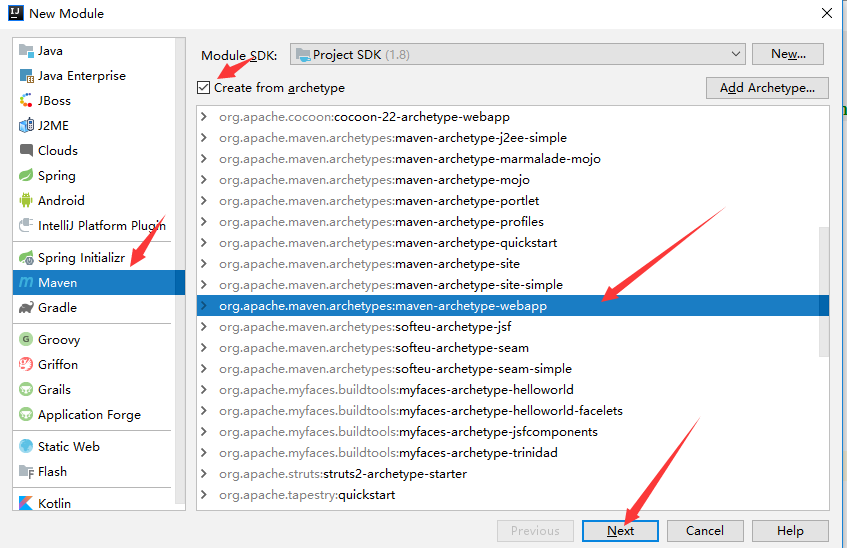Click the Static Web globe icon
Viewport: 847px width, 548px height.
(26, 446)
